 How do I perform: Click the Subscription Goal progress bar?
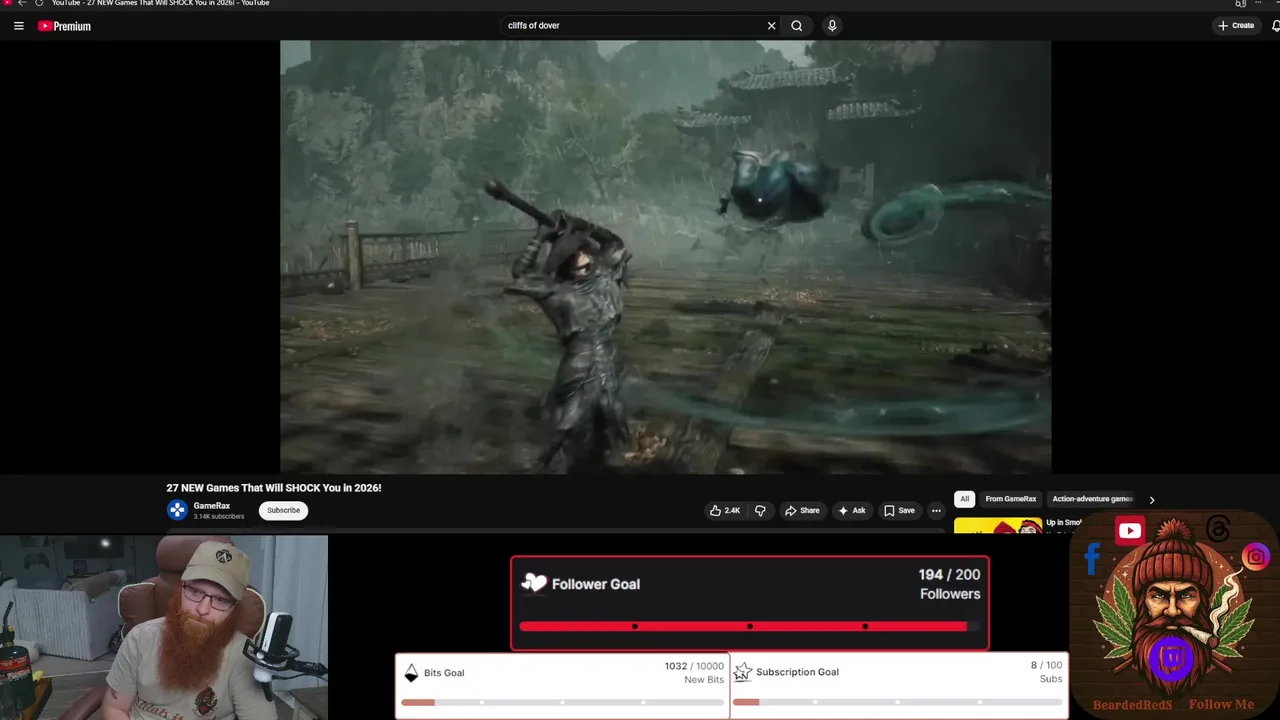[898, 702]
